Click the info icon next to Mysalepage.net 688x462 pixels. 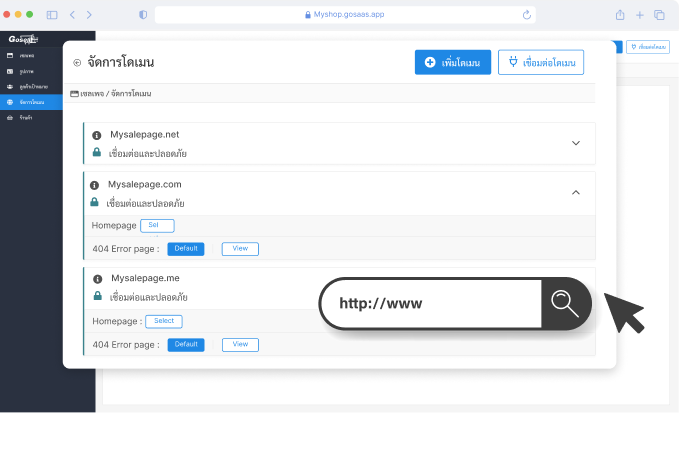point(97,136)
